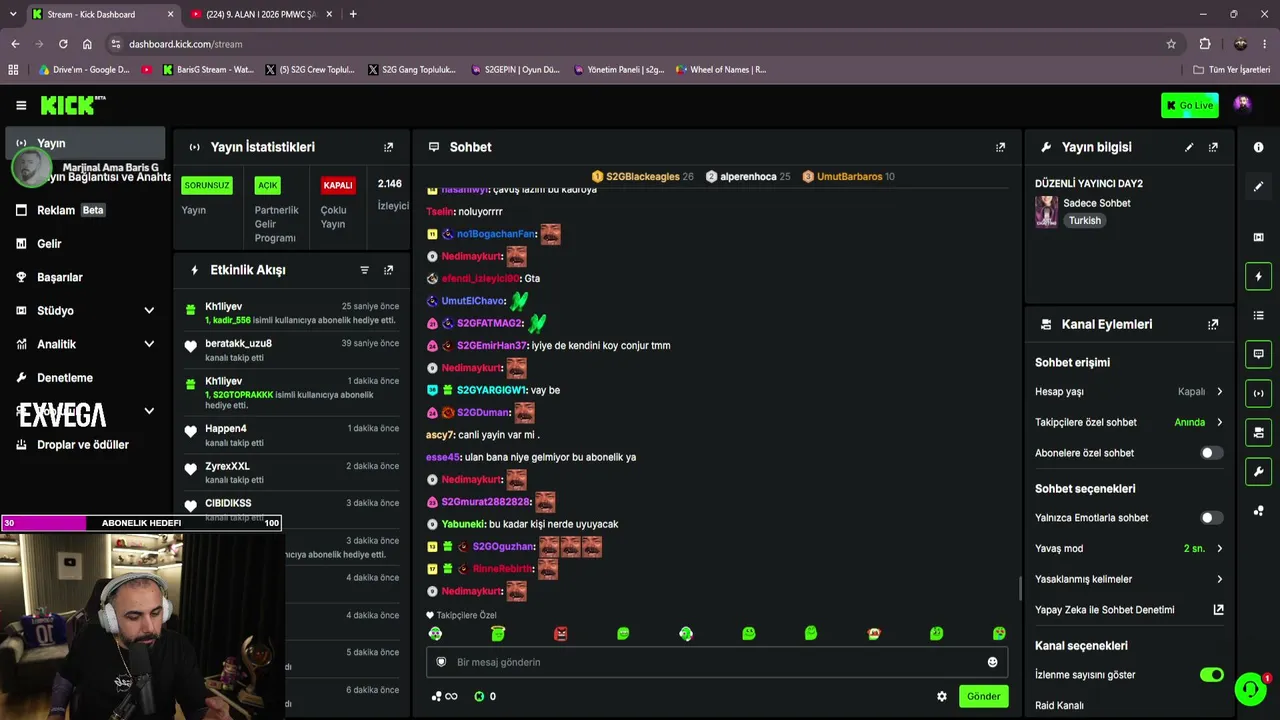Open Reklam Beta in the sidebar

tap(85, 210)
